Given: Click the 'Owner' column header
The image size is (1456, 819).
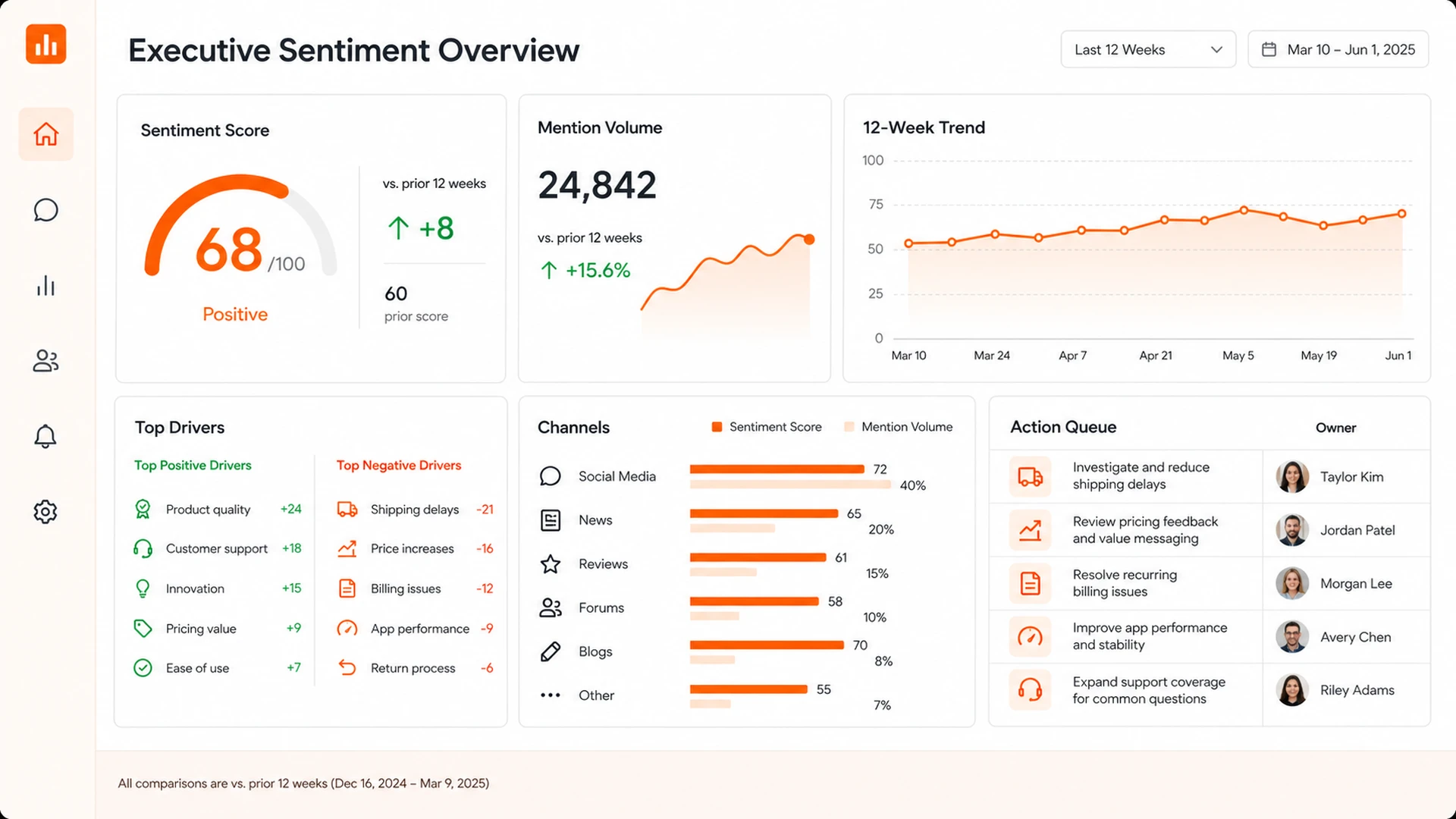Looking at the screenshot, I should pyautogui.click(x=1335, y=428).
